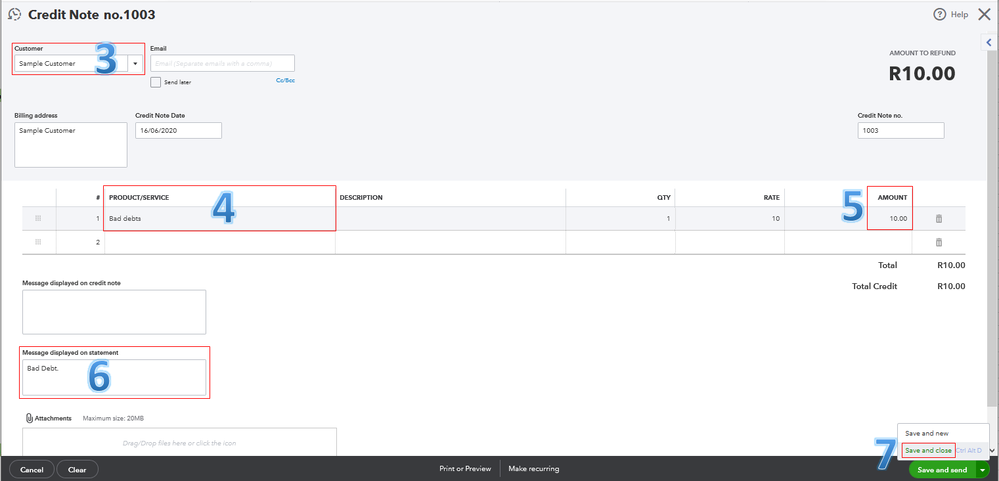This screenshot has height=481, width=999.
Task: Click Message displayed on credit note box
Action: click(x=114, y=312)
